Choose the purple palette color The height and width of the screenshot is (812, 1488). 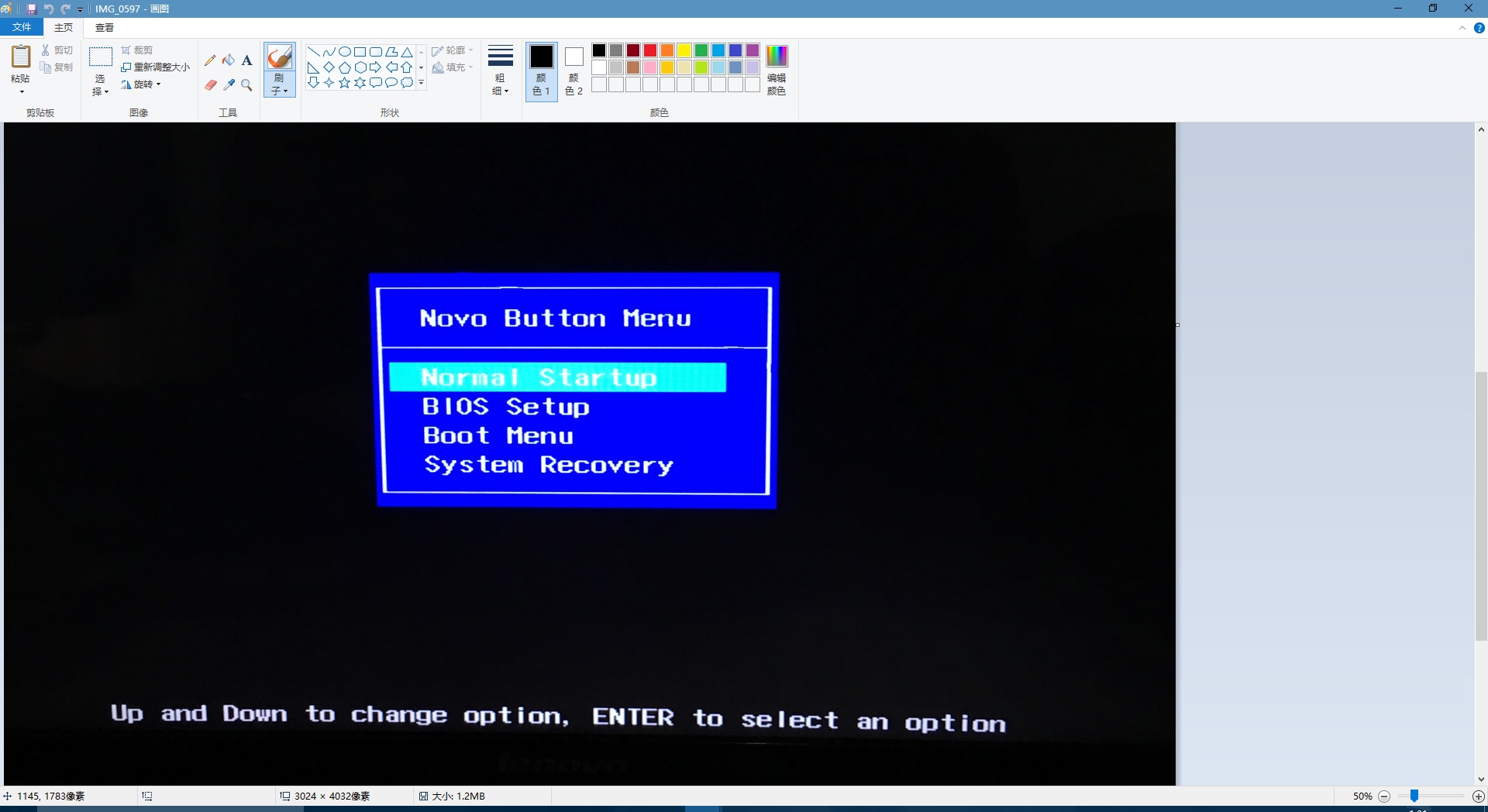click(753, 50)
